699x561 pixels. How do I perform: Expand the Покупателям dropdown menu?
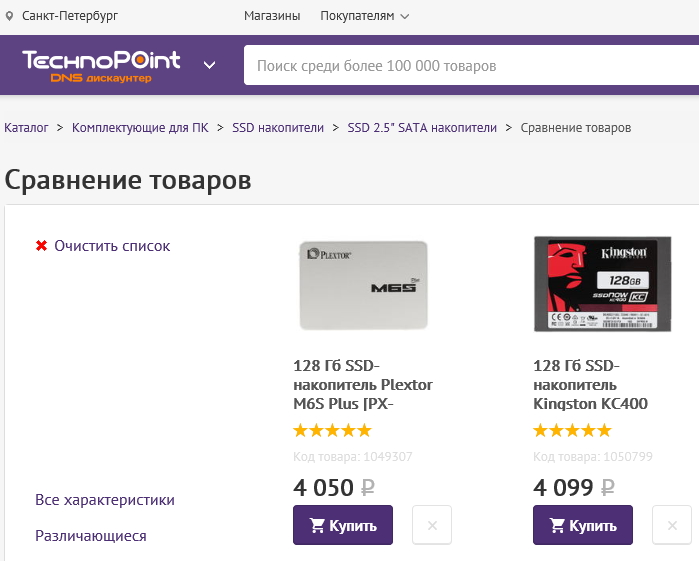(365, 16)
